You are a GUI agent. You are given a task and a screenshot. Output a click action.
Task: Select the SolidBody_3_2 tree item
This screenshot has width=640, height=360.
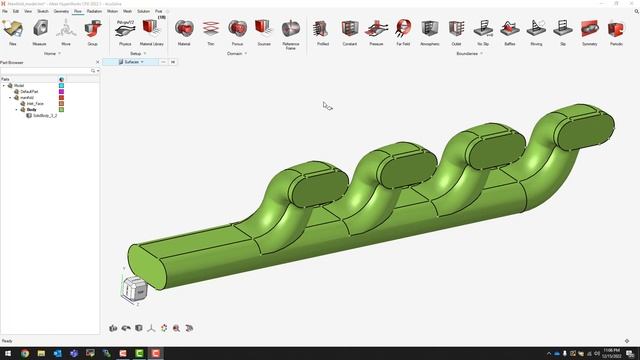[45, 116]
